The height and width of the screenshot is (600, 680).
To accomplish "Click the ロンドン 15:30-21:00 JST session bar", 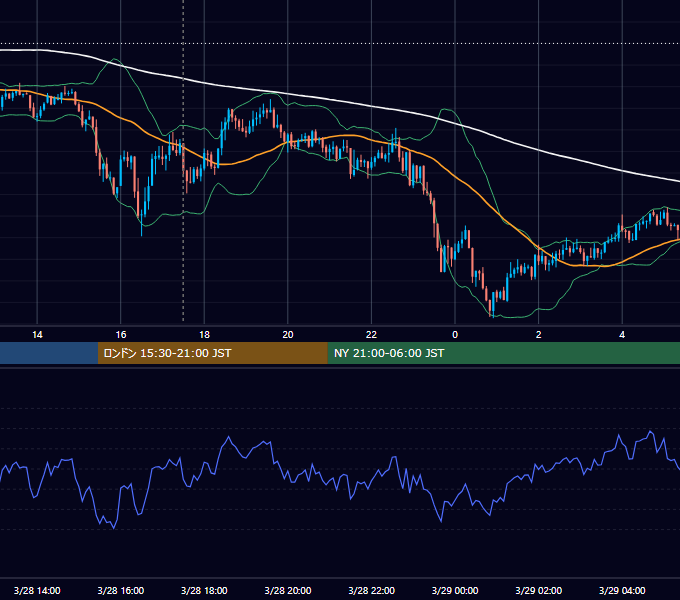I will 212,353.
